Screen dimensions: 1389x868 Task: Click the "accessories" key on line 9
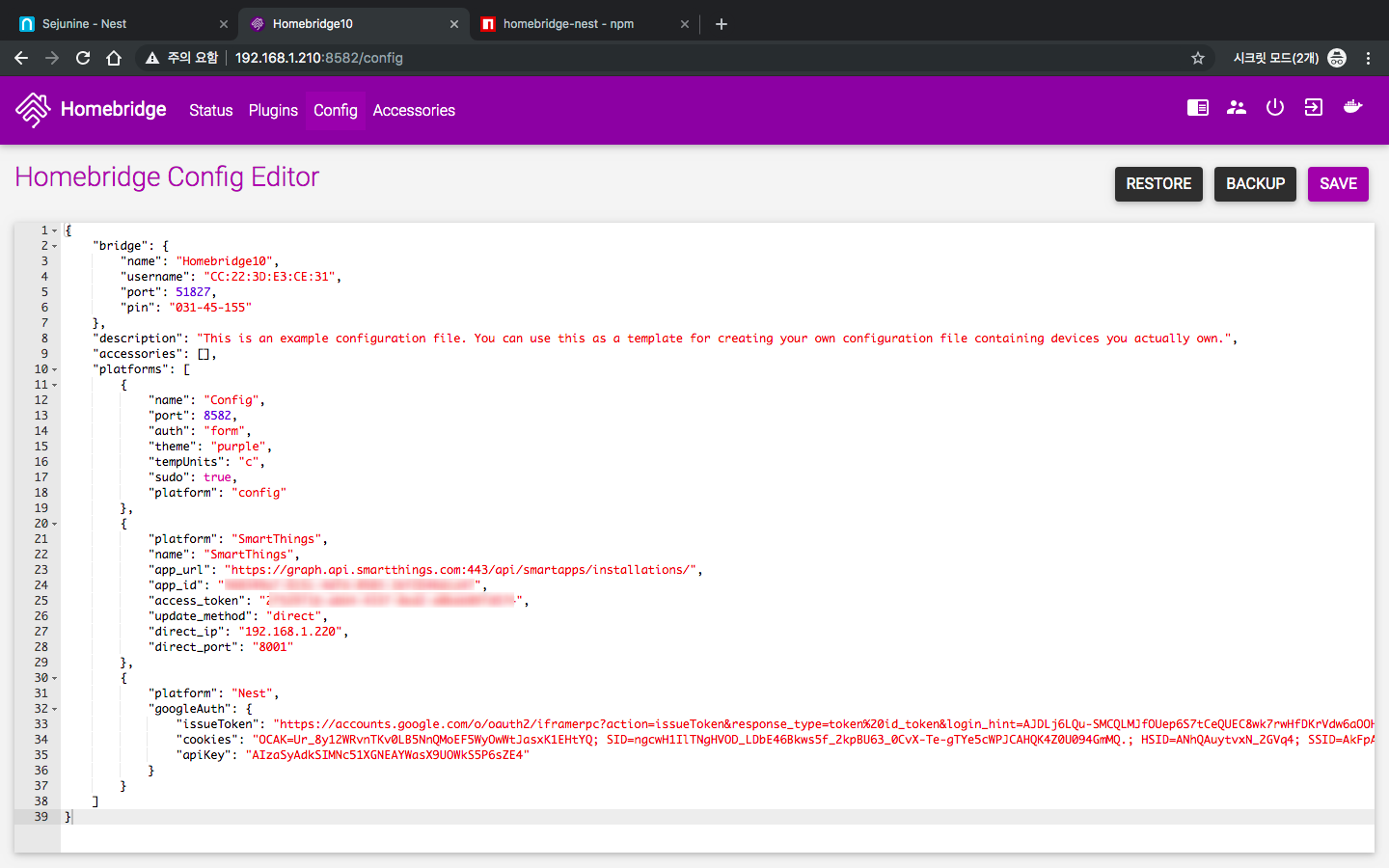click(x=137, y=354)
